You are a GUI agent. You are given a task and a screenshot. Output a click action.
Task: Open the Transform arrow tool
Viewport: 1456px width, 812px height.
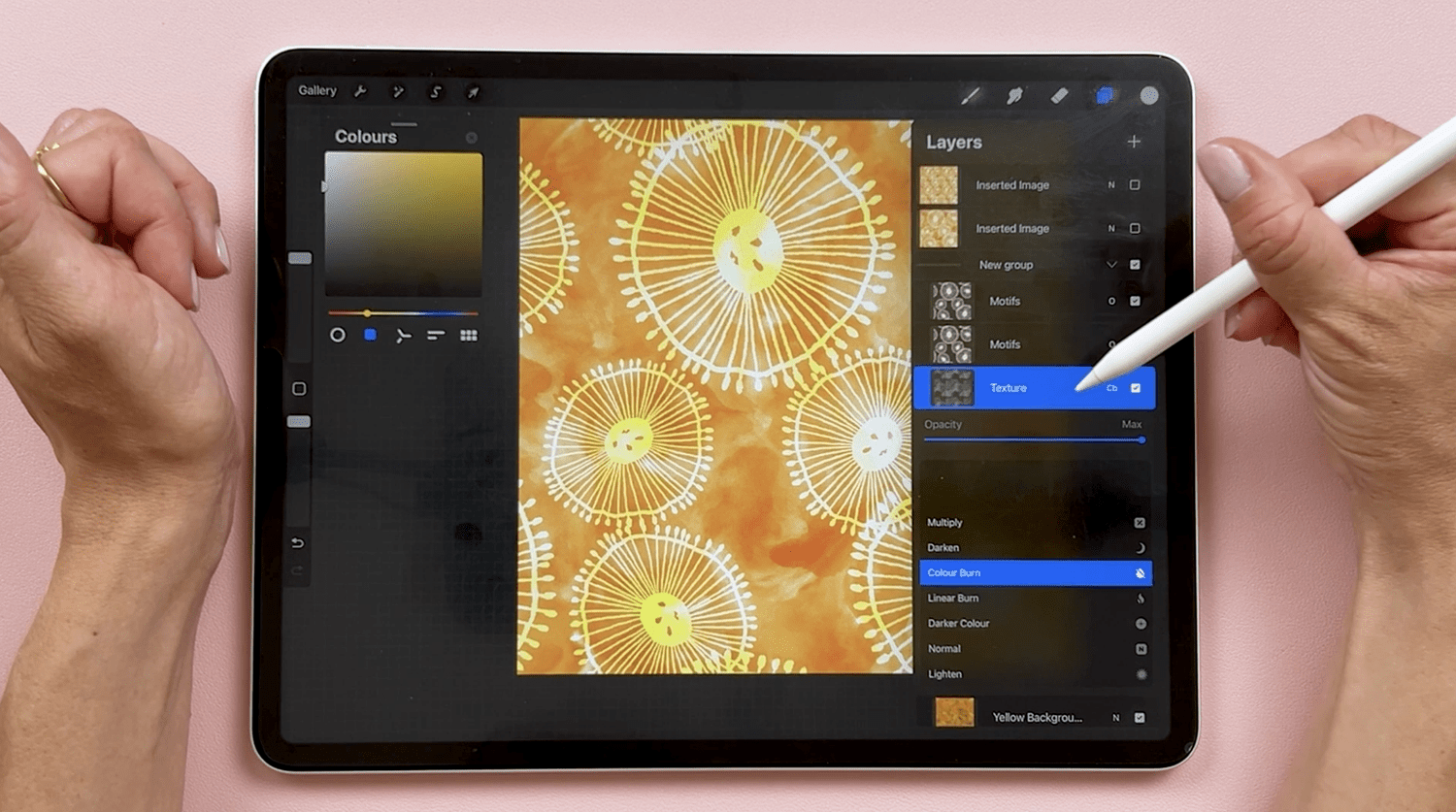pyautogui.click(x=473, y=93)
